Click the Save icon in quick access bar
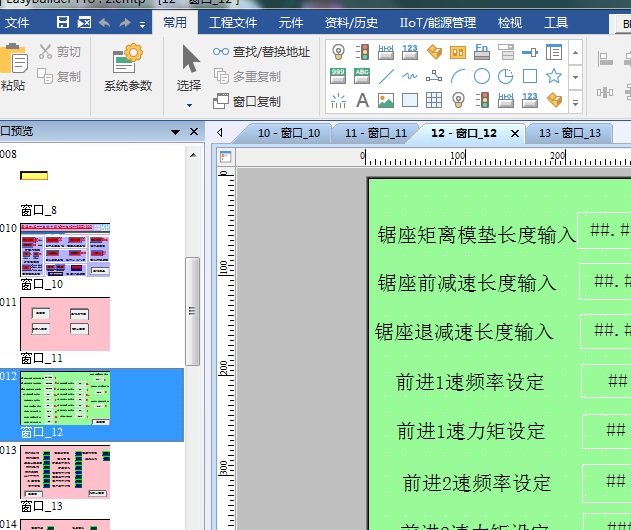The width and height of the screenshot is (631, 530). tap(63, 23)
